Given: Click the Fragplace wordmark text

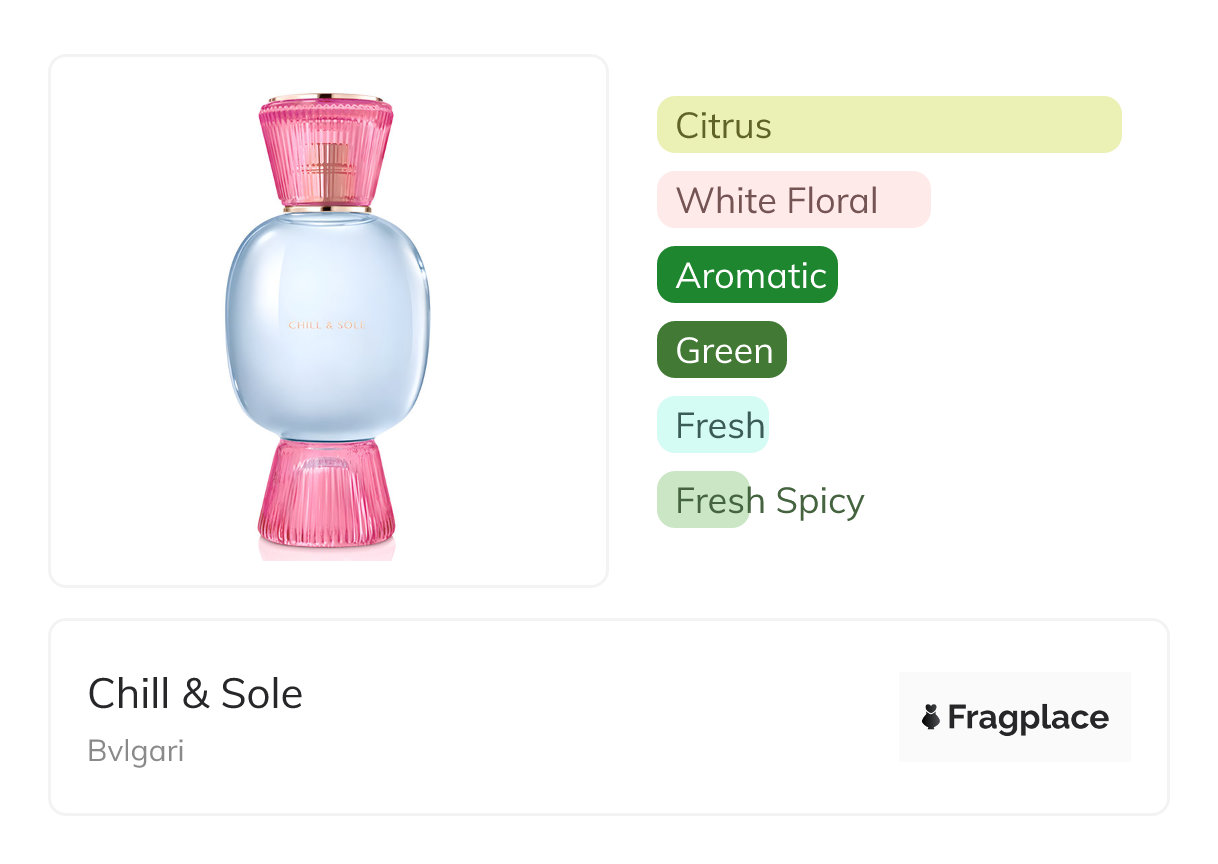Looking at the screenshot, I should pos(1028,717).
